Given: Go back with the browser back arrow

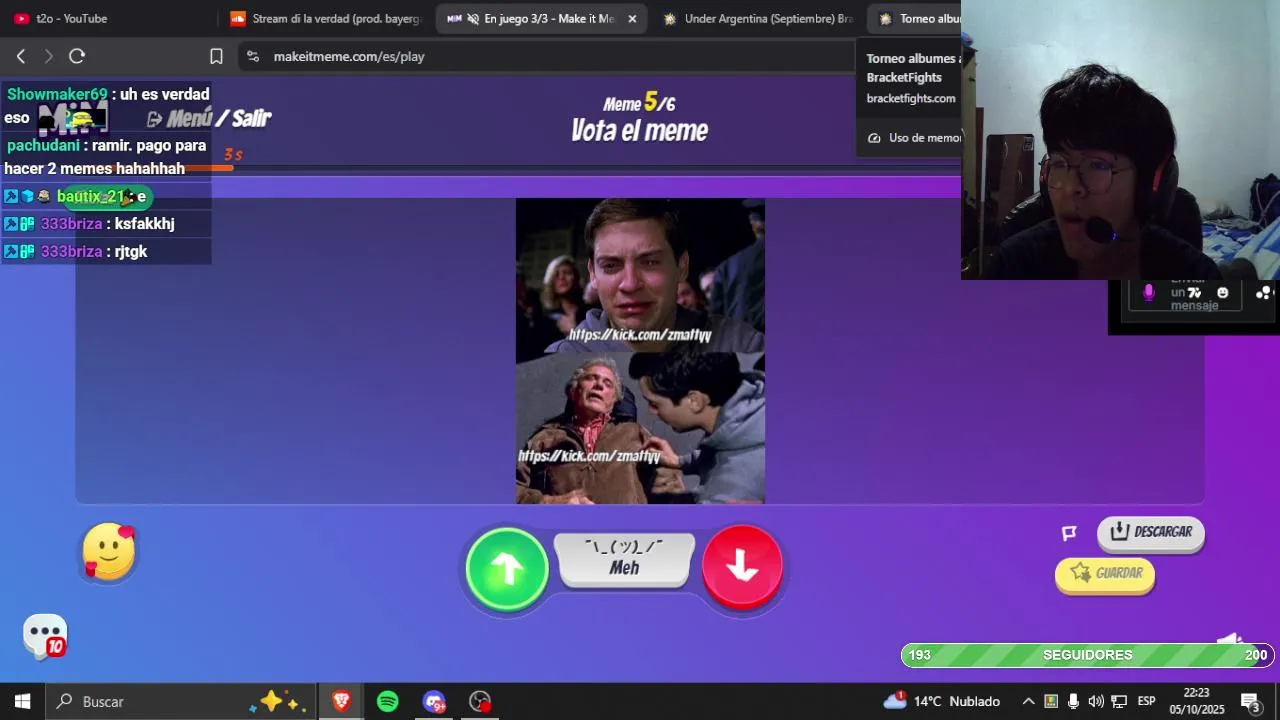Looking at the screenshot, I should (x=21, y=56).
